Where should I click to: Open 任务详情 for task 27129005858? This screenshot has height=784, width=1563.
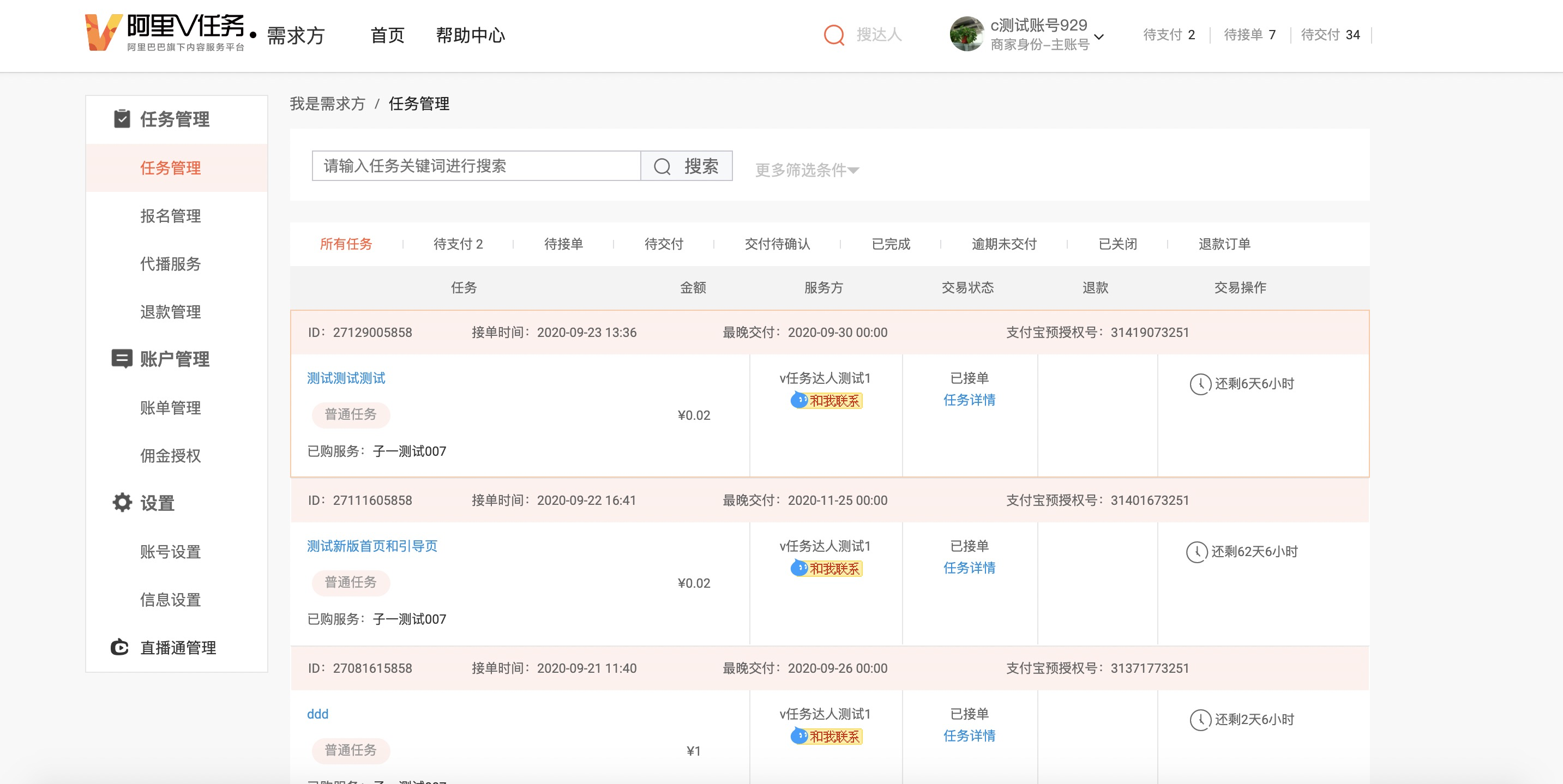pos(969,400)
